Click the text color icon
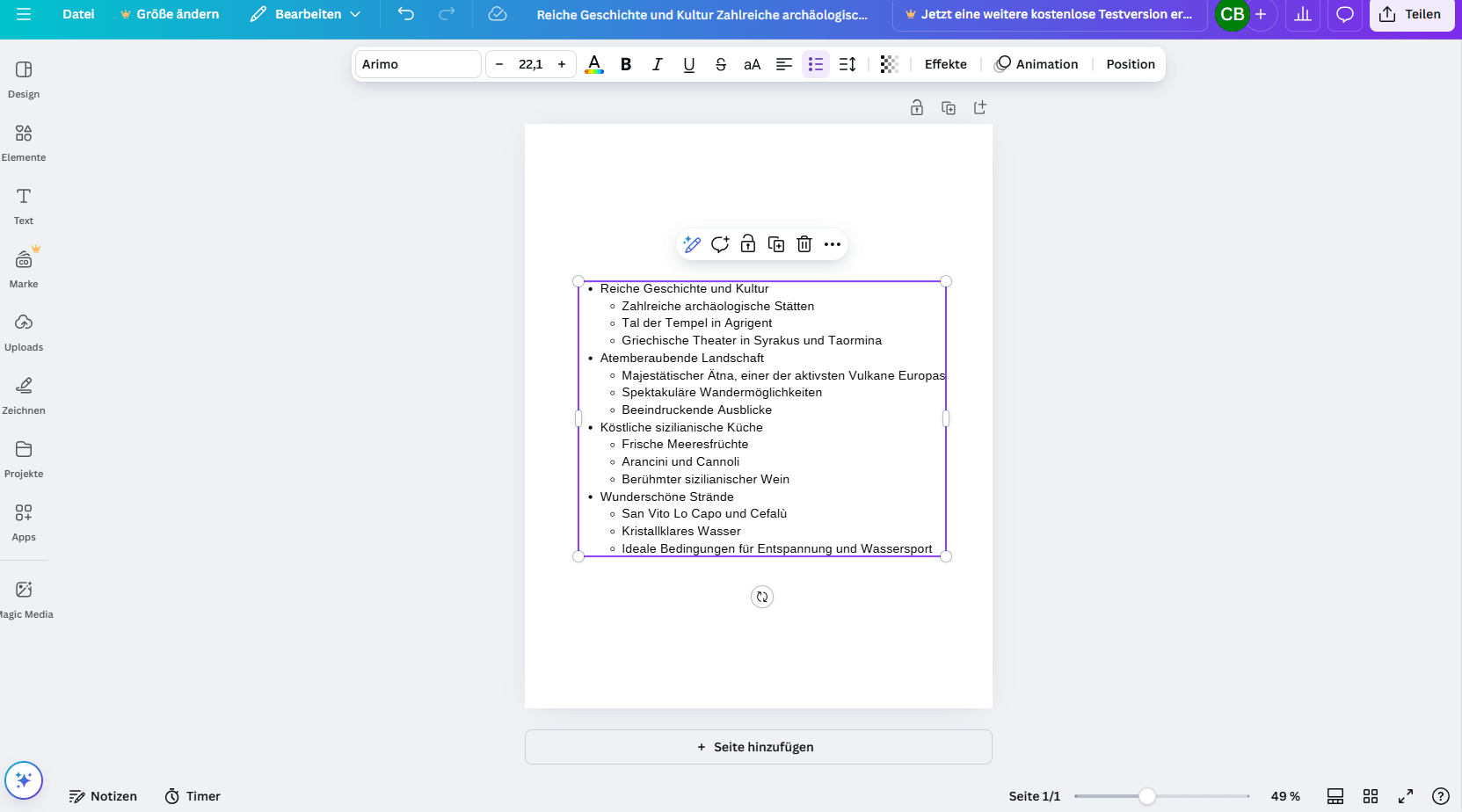This screenshot has width=1462, height=812. [x=594, y=64]
